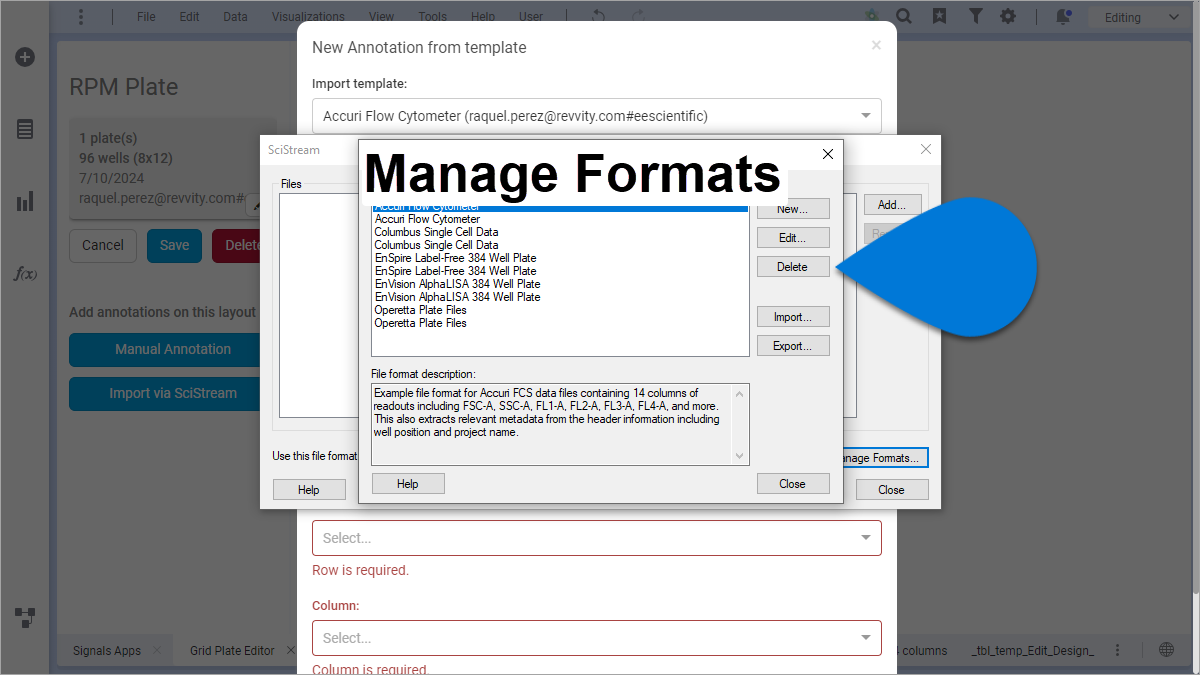Select Columbus Single Cell Data first entry
The height and width of the screenshot is (675, 1200).
pos(436,232)
